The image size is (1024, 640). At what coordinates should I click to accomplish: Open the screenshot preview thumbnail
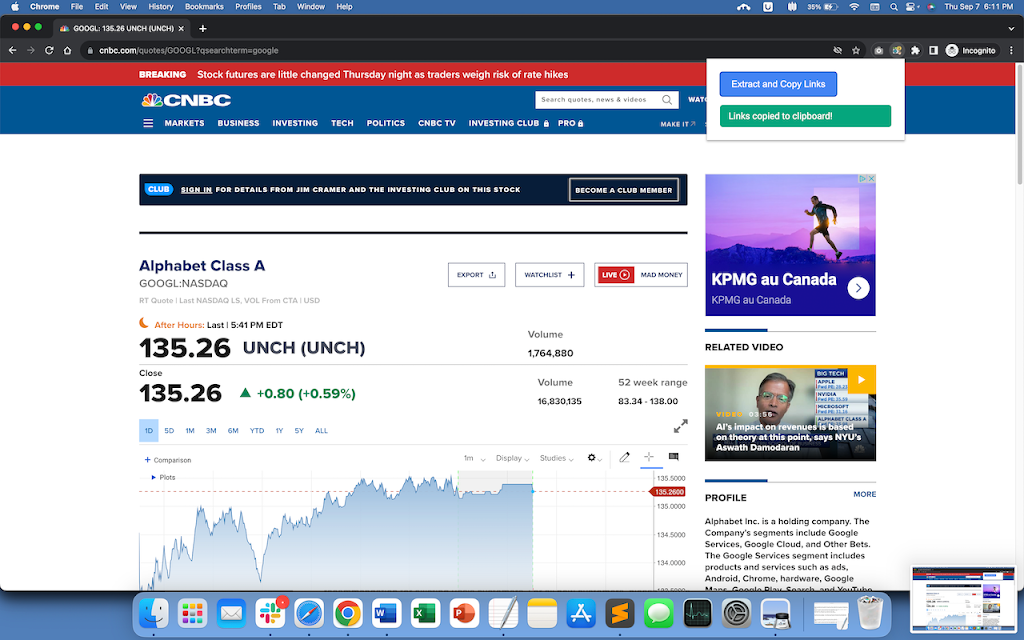(x=963, y=600)
